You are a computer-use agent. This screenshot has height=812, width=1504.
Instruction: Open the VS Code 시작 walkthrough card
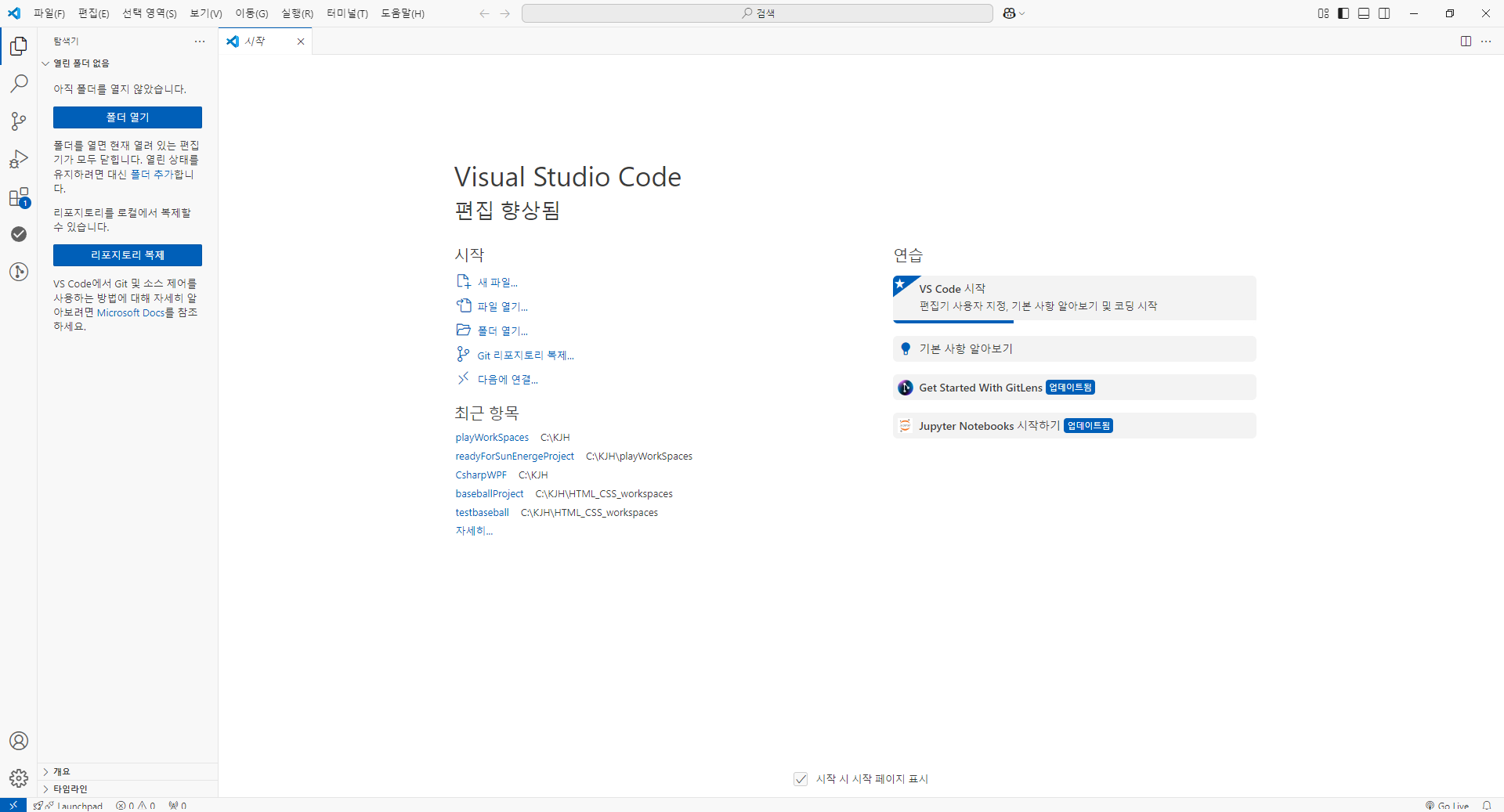pos(1074,298)
